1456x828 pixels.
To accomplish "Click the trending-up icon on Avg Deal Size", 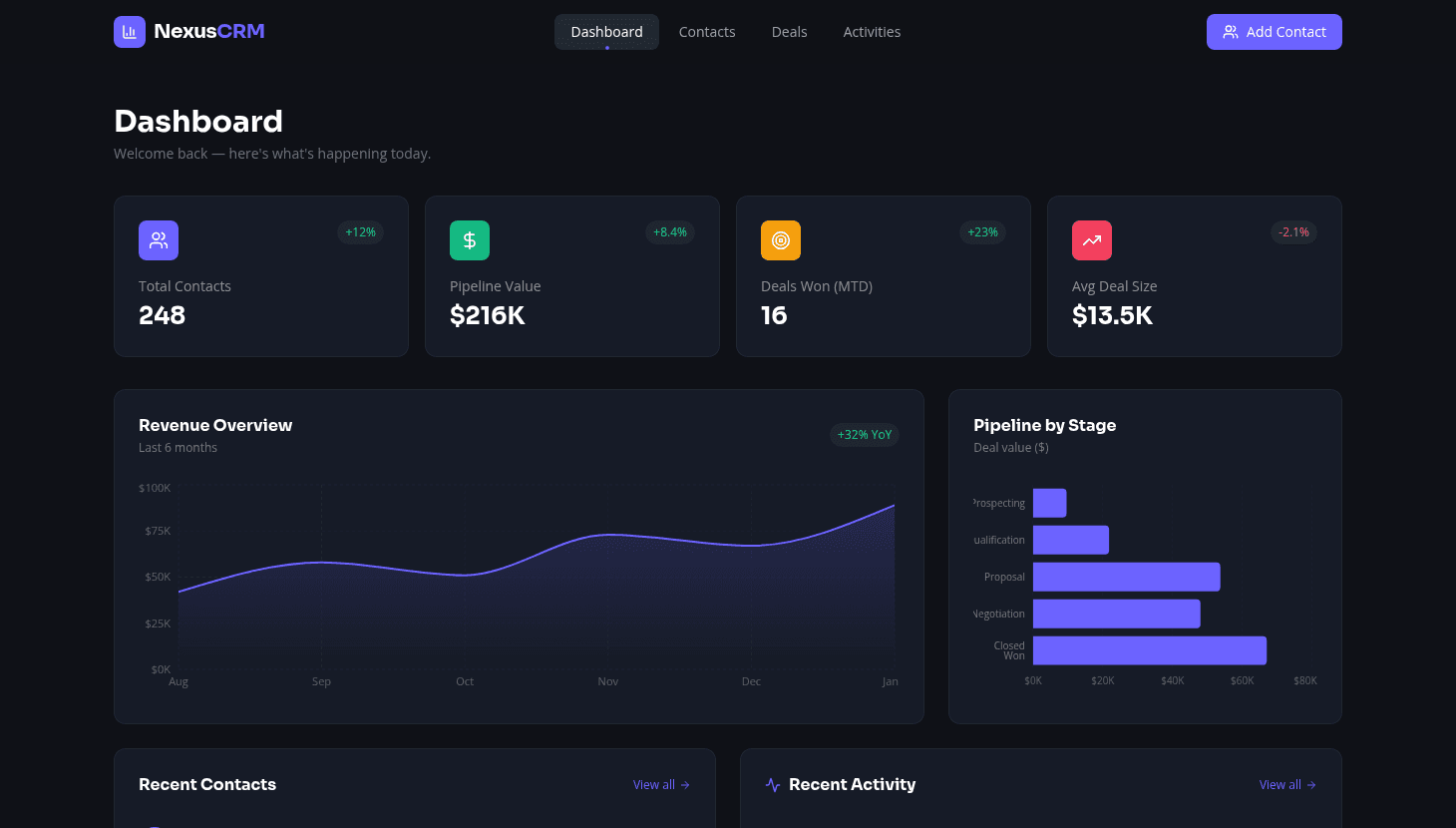I will (1092, 239).
